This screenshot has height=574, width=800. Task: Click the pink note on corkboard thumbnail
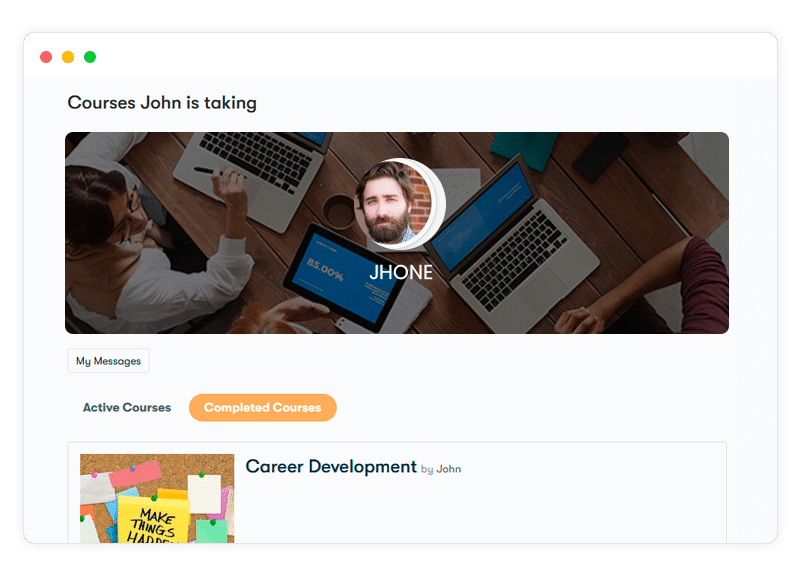tap(136, 473)
